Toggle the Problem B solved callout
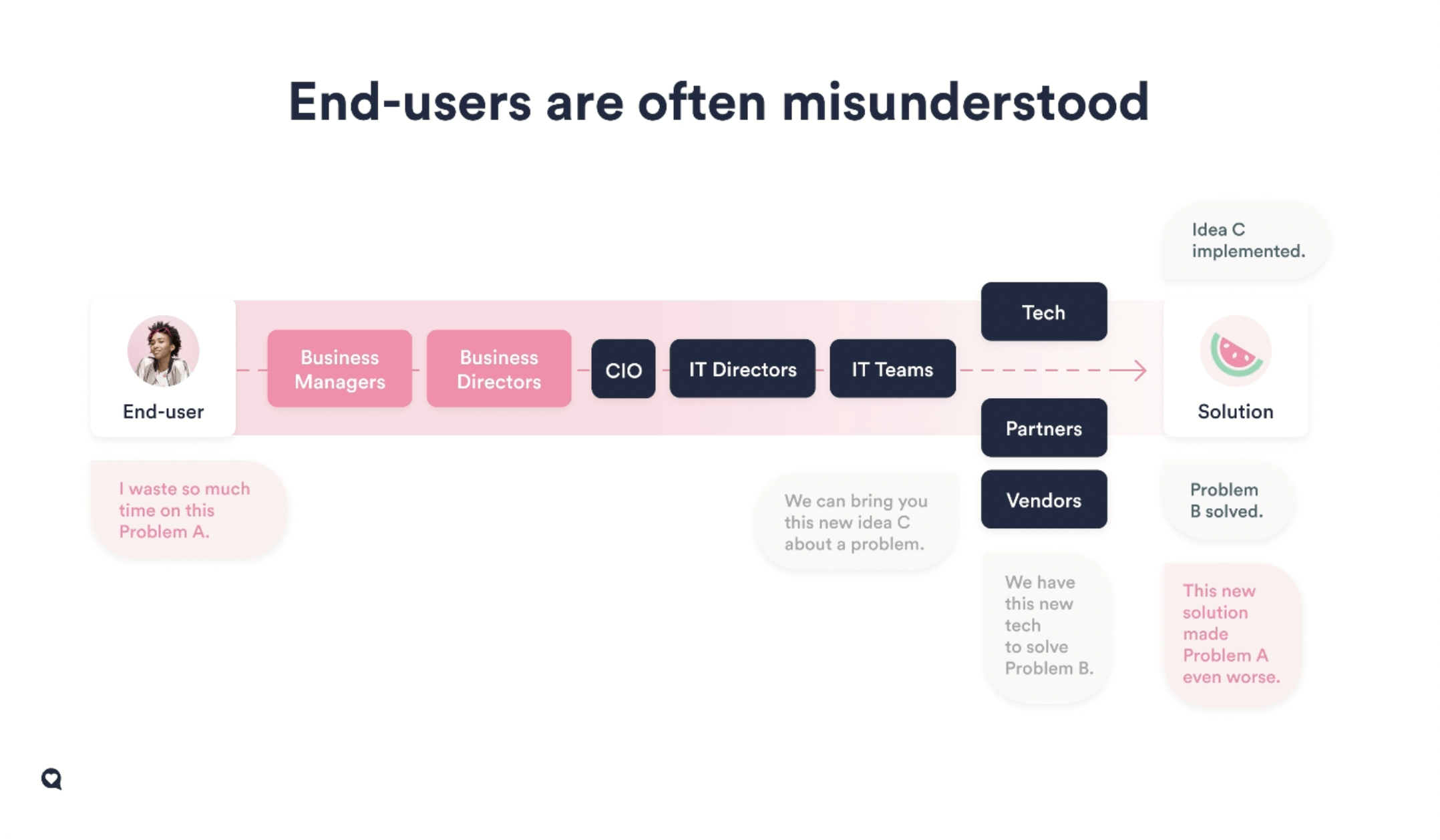 pos(1225,500)
